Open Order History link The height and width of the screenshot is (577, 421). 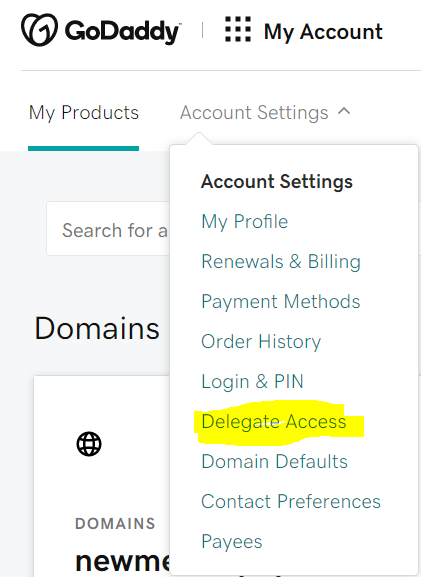click(261, 341)
